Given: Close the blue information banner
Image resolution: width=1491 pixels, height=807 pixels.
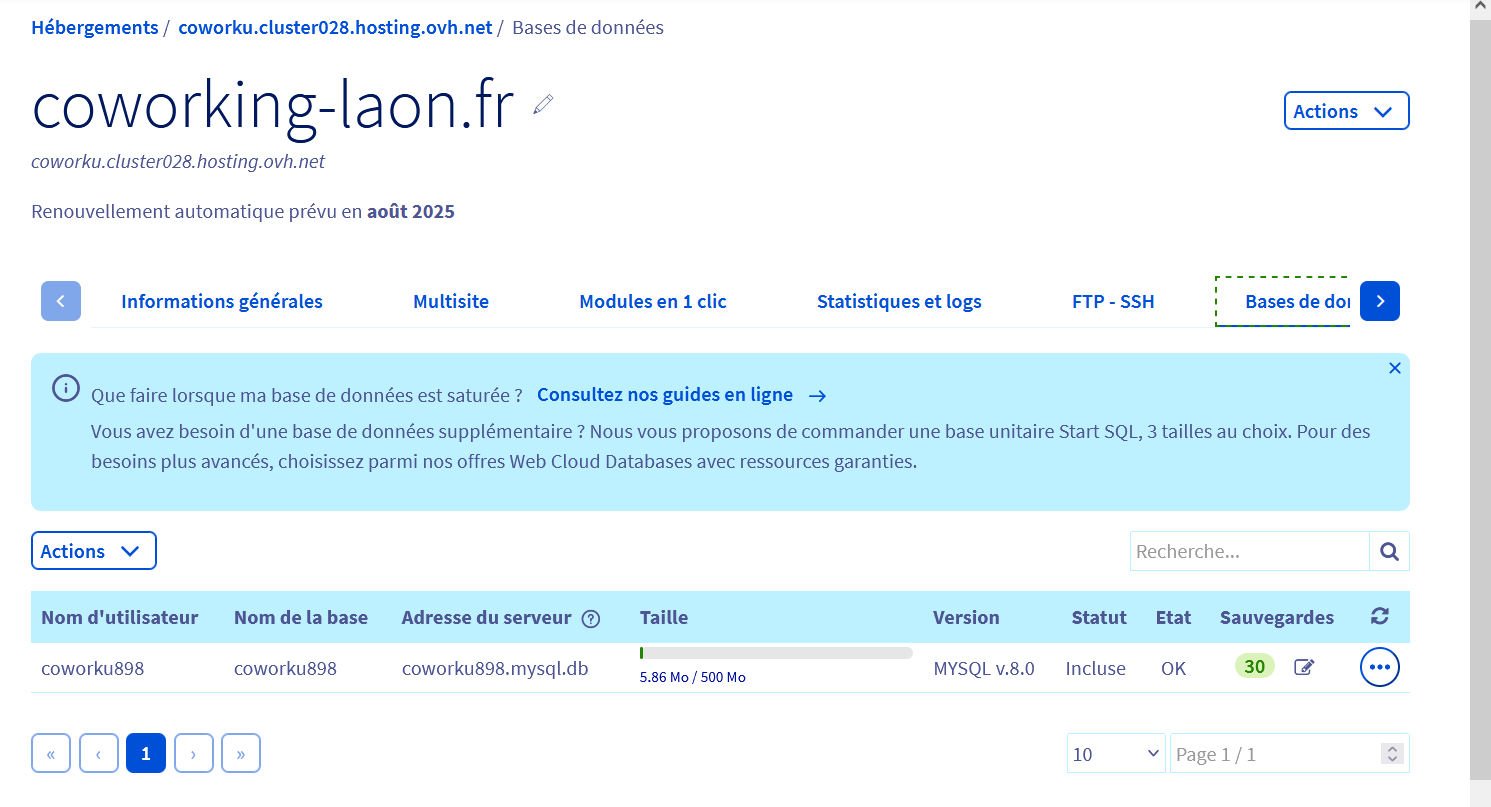Looking at the screenshot, I should point(1395,368).
